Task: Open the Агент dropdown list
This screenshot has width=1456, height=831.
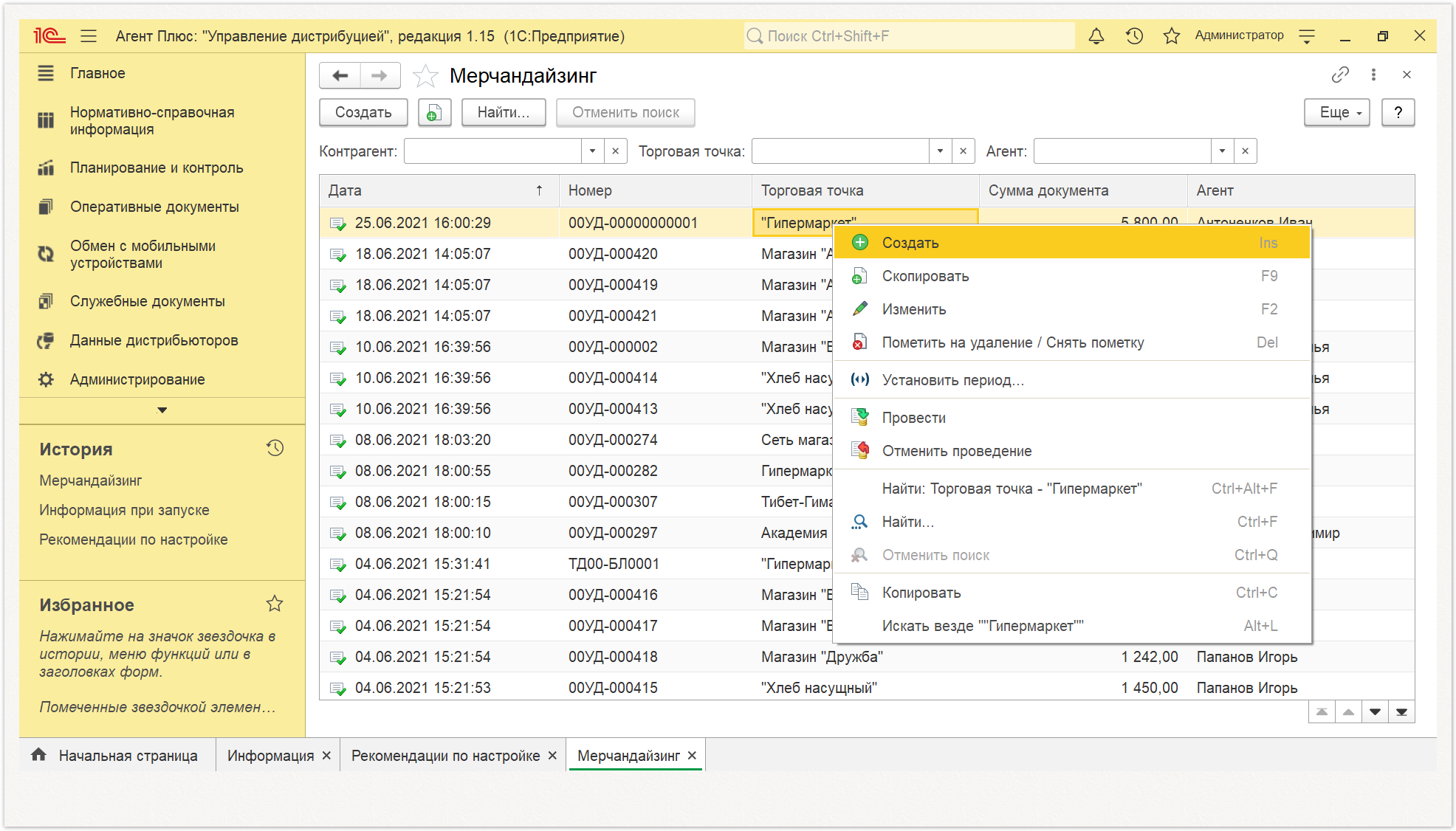Action: pyautogui.click(x=1222, y=151)
